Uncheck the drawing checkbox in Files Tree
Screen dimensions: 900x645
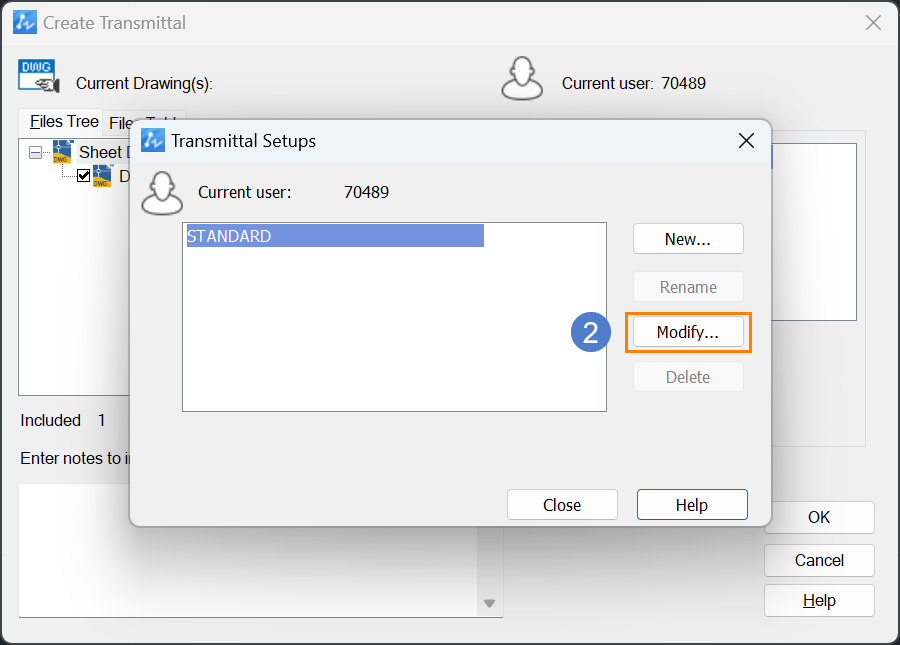point(84,176)
